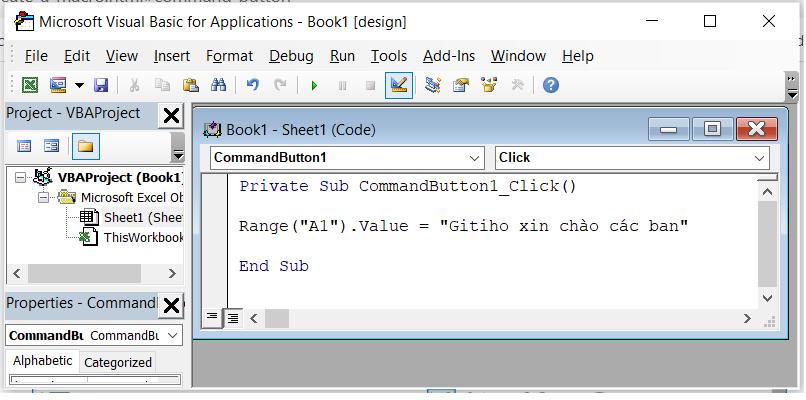The image size is (806, 400).
Task: Save the workbook with the floppy disk icon
Action: point(101,85)
